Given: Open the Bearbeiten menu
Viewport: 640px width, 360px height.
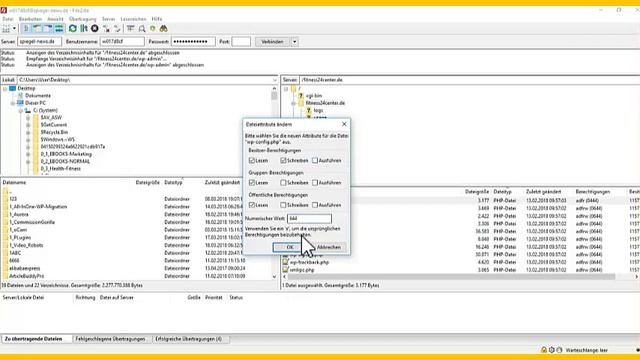Looking at the screenshot, I should pos(30,19).
